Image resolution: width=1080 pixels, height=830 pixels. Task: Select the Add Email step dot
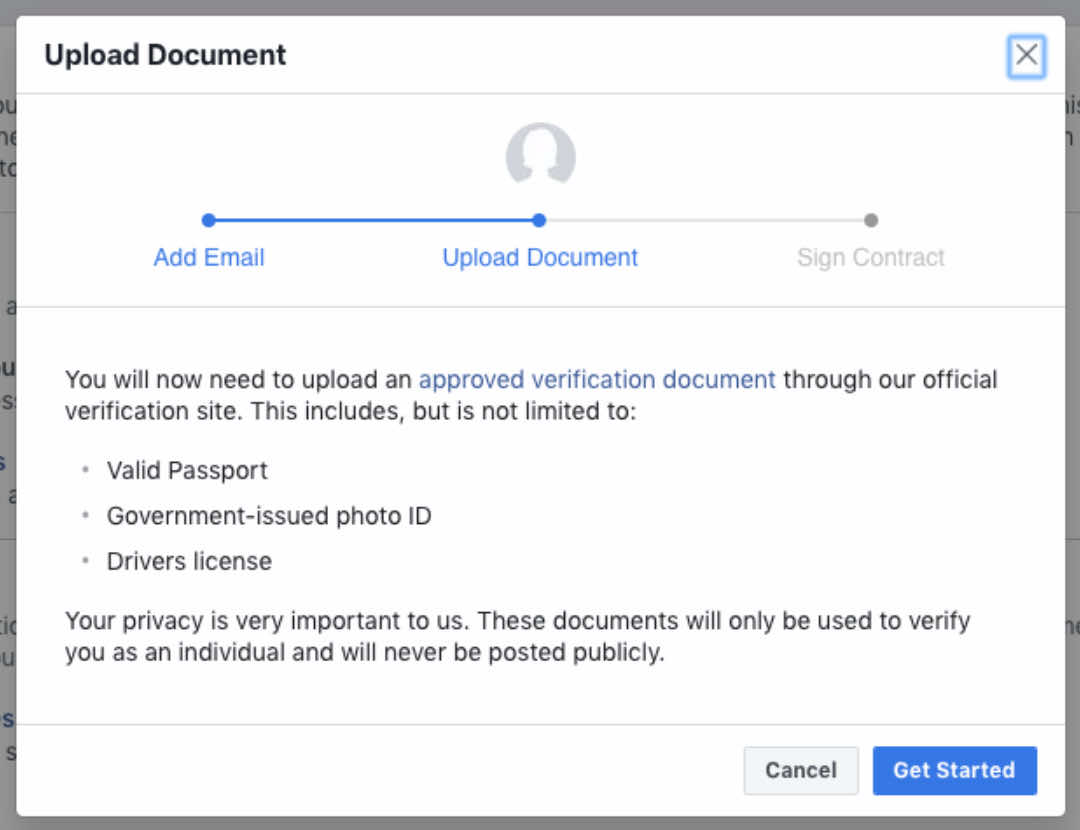pyautogui.click(x=209, y=220)
